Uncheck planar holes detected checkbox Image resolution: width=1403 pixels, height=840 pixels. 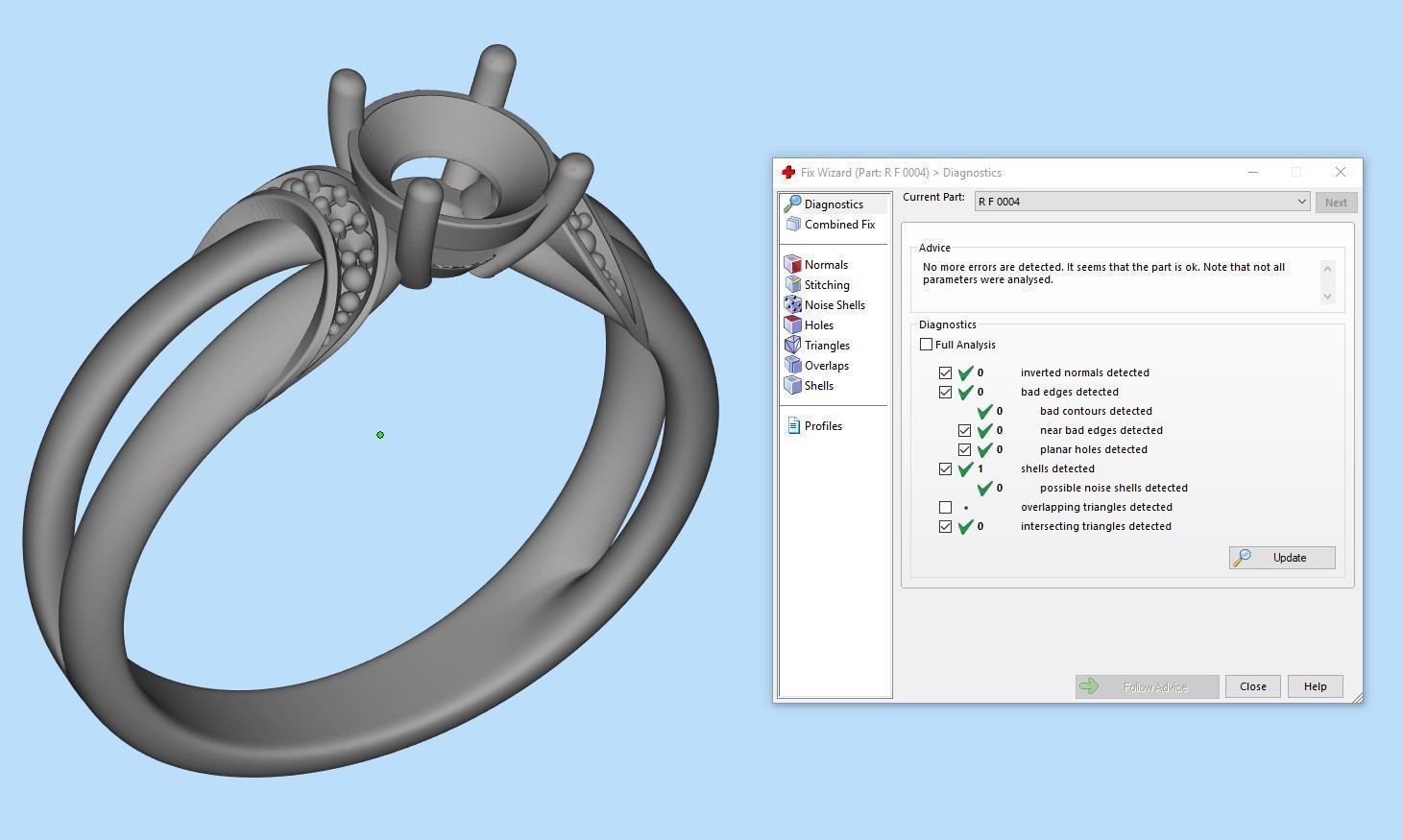964,449
